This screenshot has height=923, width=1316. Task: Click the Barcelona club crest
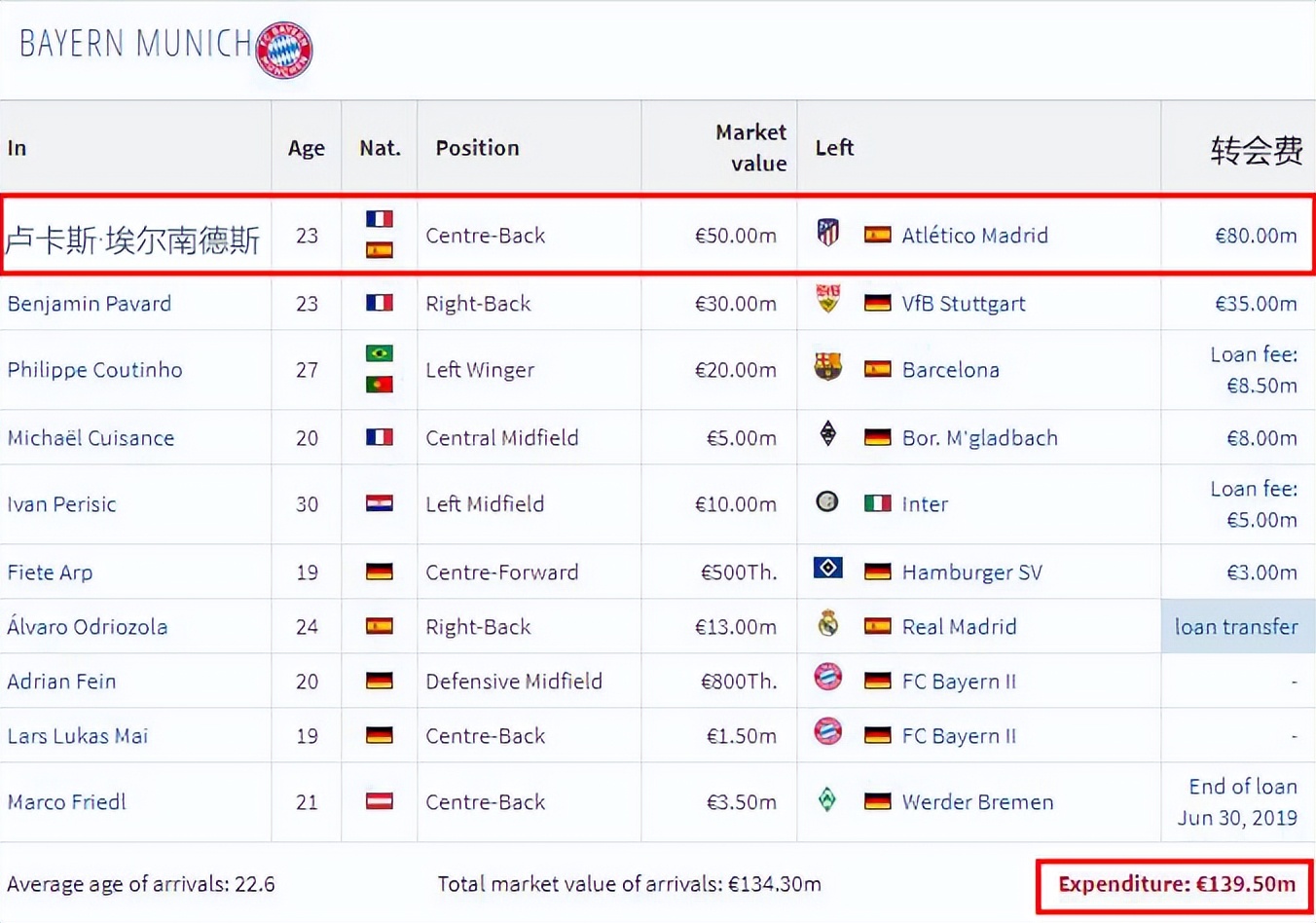coord(827,367)
